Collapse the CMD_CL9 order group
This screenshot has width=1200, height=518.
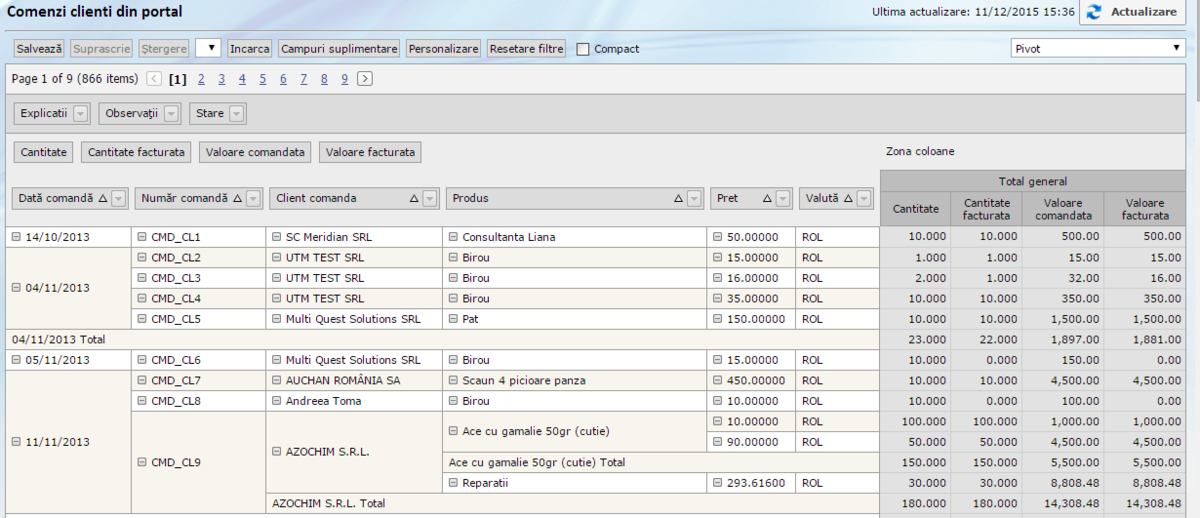tap(141, 462)
